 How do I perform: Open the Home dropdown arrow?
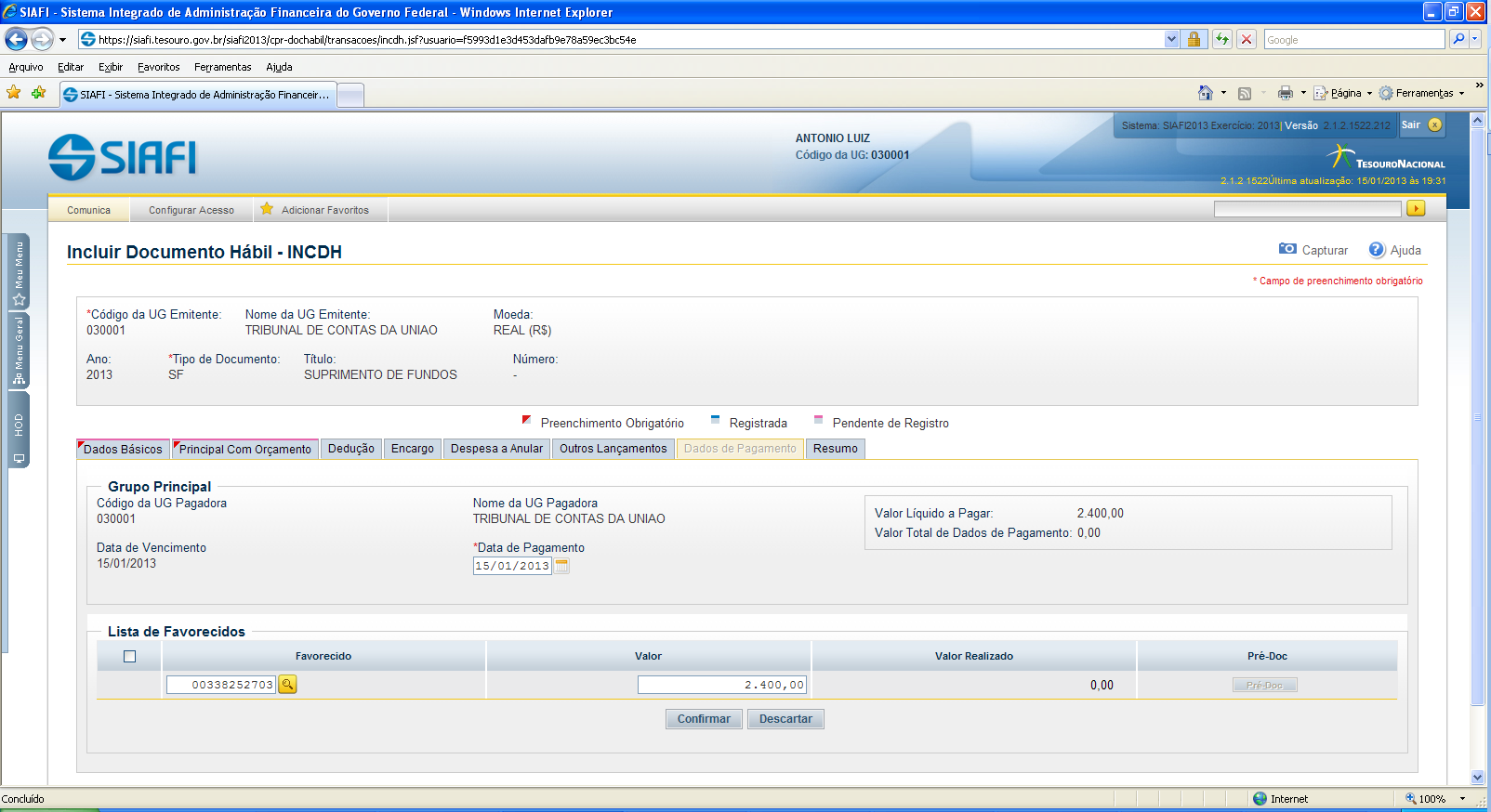[x=1223, y=93]
